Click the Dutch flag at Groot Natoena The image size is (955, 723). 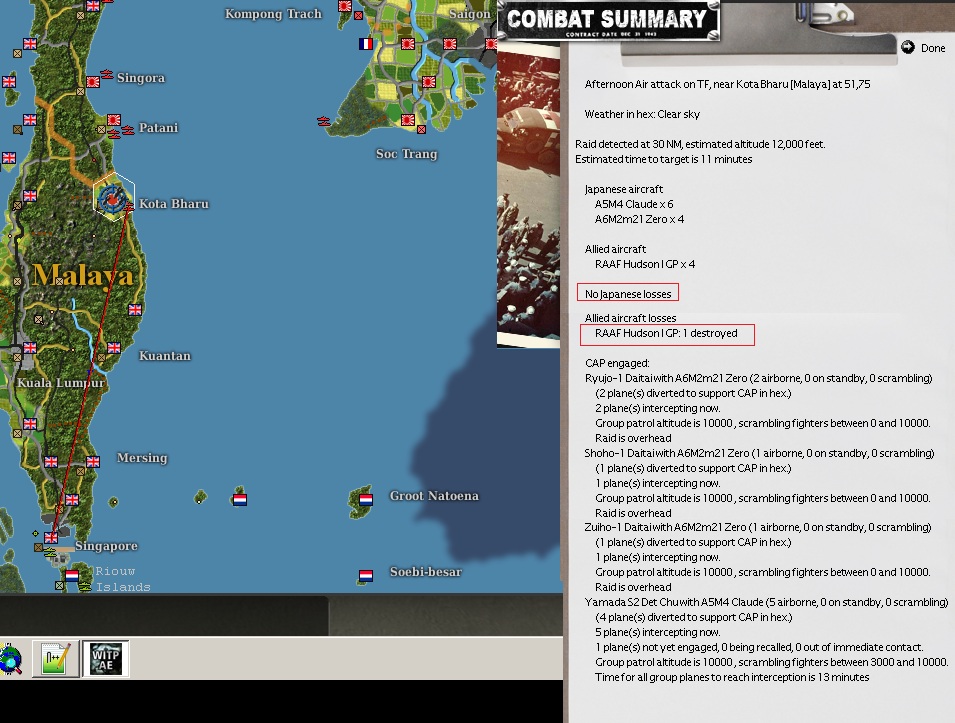pyautogui.click(x=366, y=500)
